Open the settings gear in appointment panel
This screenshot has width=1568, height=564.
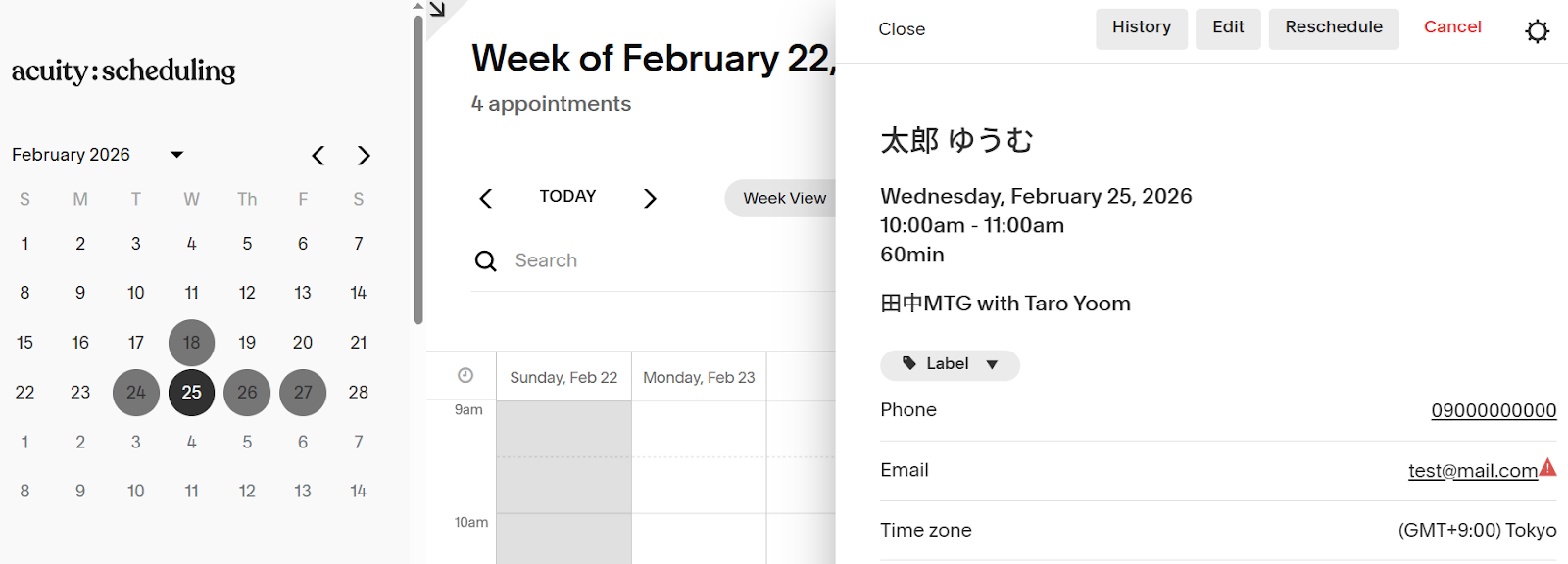point(1537,31)
